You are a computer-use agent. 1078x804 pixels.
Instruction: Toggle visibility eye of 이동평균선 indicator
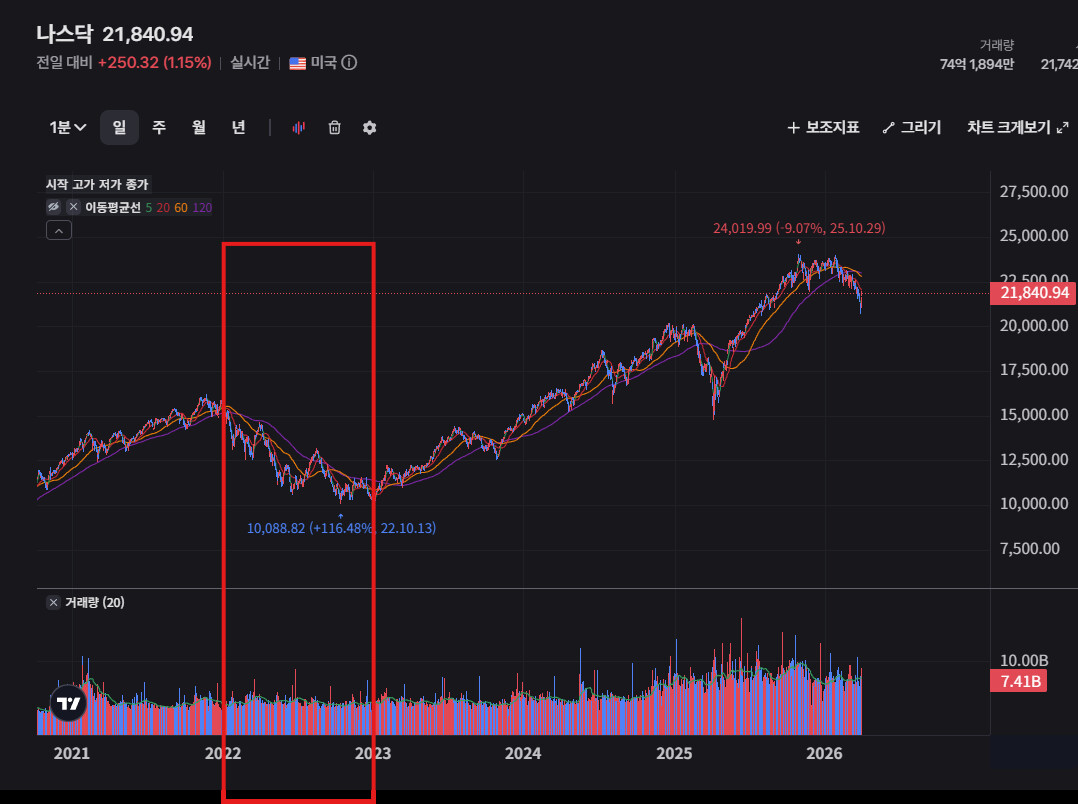click(x=54, y=207)
